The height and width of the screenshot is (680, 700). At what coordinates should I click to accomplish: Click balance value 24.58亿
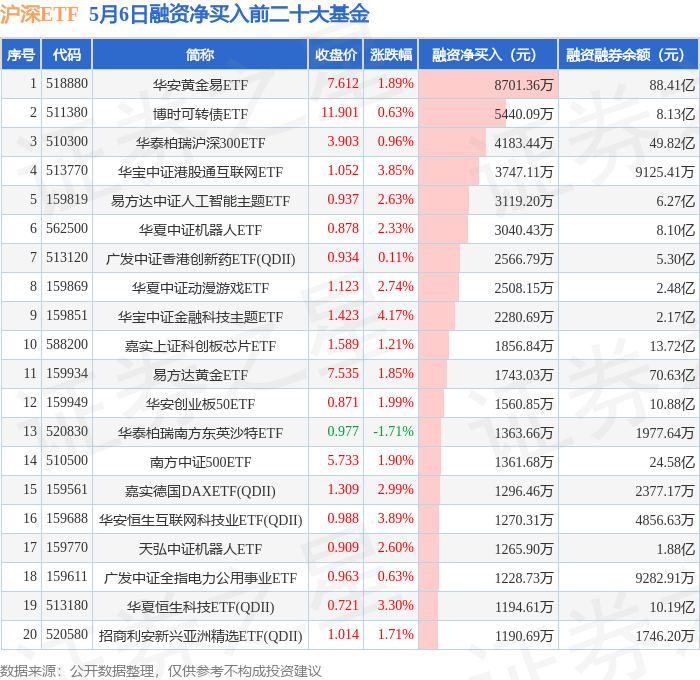coord(672,462)
